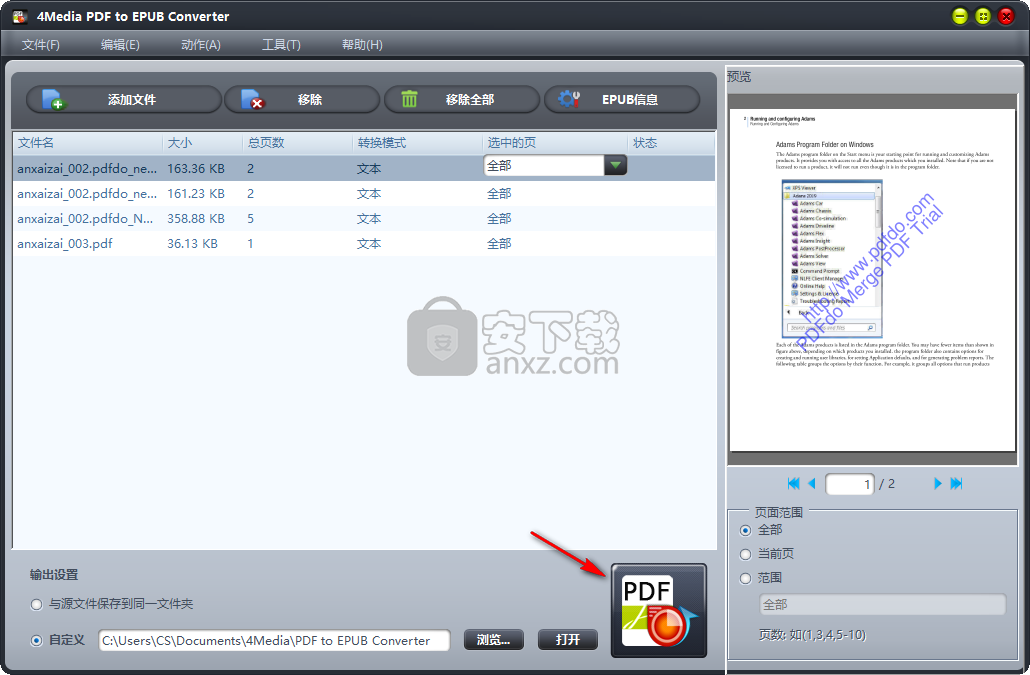1030x675 pixels.
Task: Select the anxaizai_002.pdfdo_N... file row
Action: pos(364,219)
